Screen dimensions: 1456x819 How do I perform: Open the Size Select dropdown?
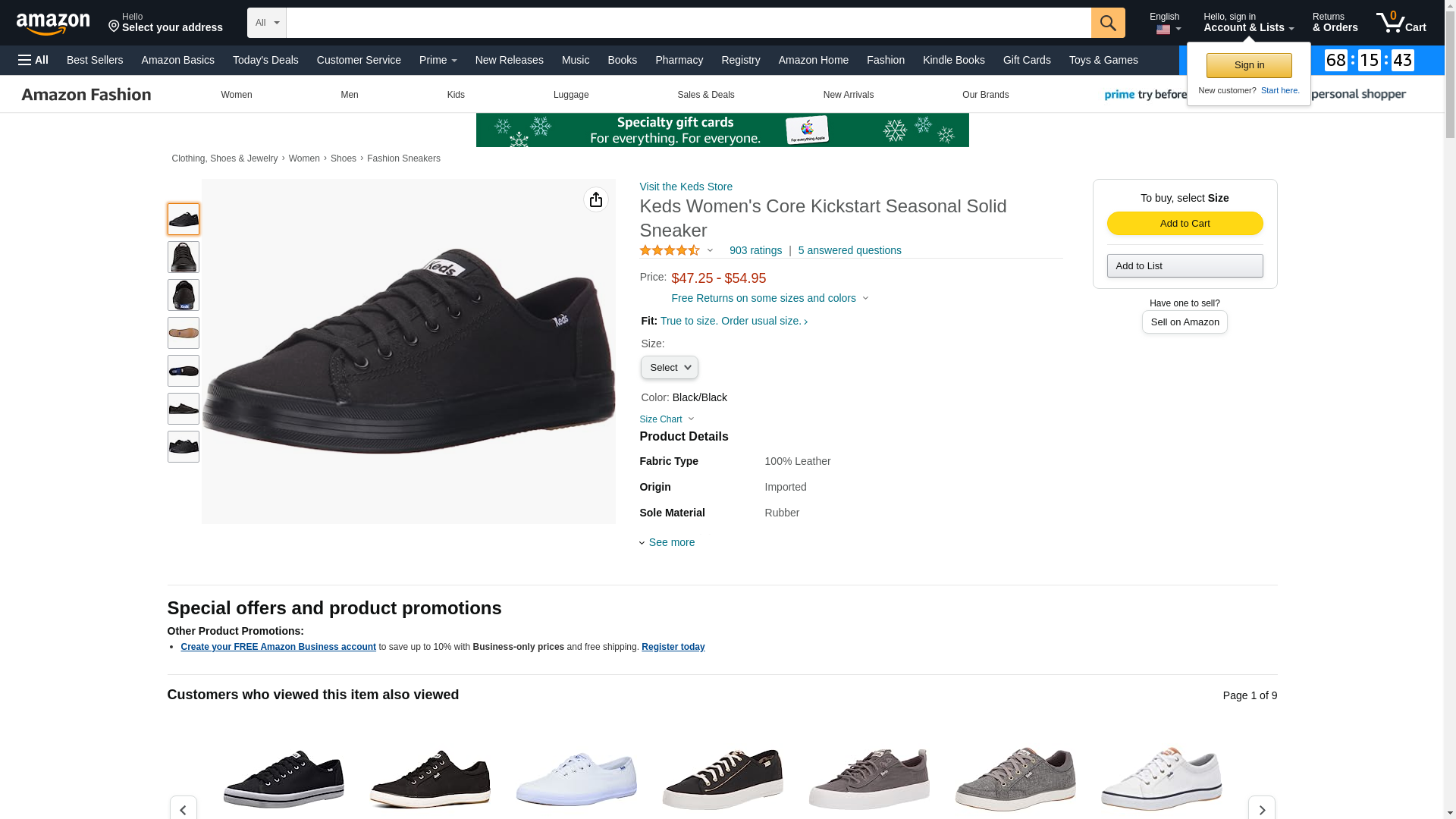669,368
